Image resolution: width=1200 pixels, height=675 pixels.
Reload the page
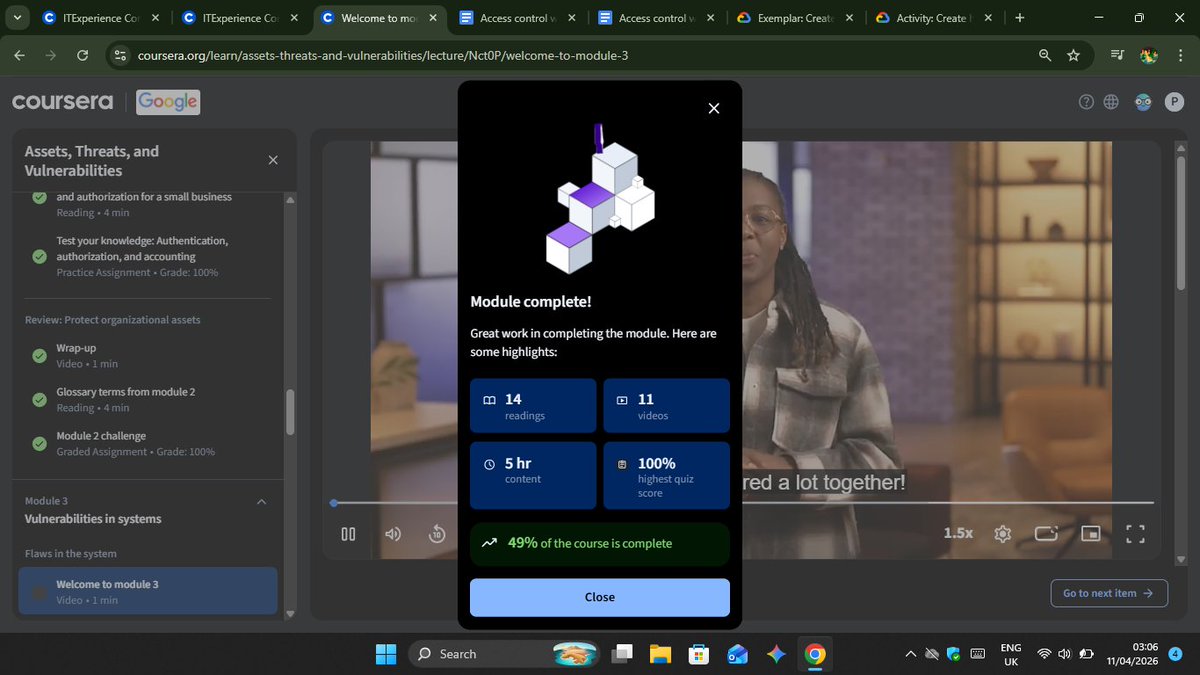[x=82, y=56]
